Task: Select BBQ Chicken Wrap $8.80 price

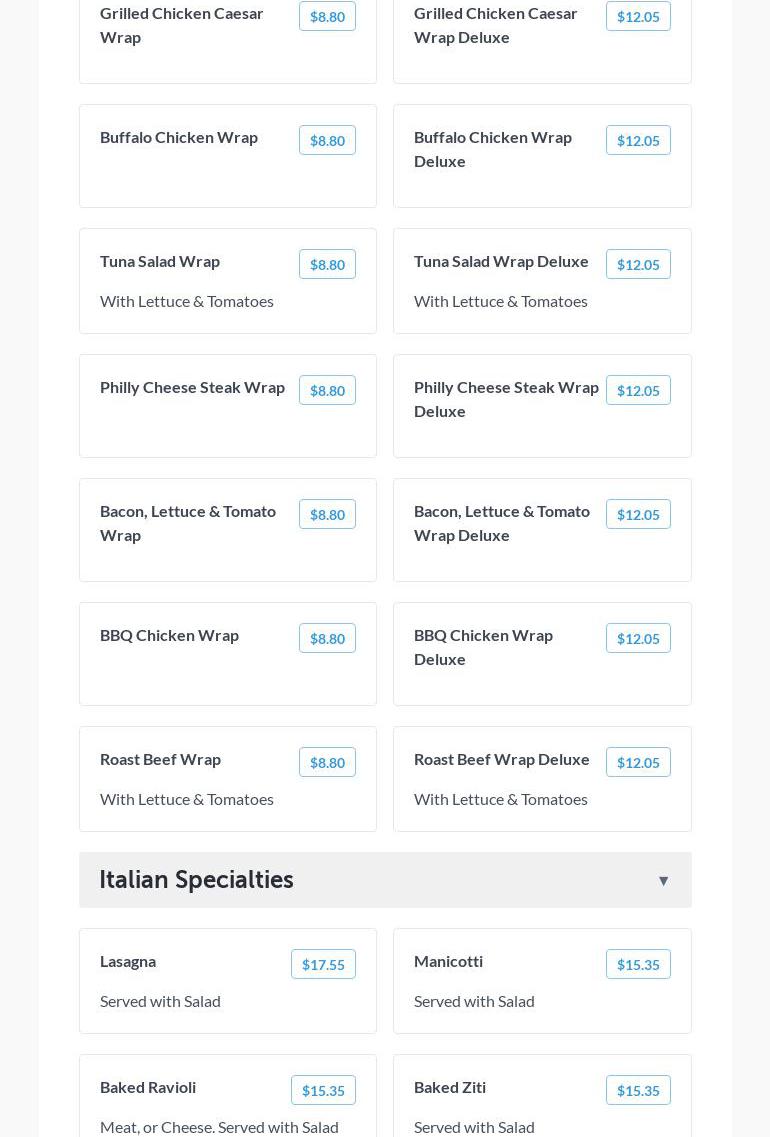Action: [327, 639]
